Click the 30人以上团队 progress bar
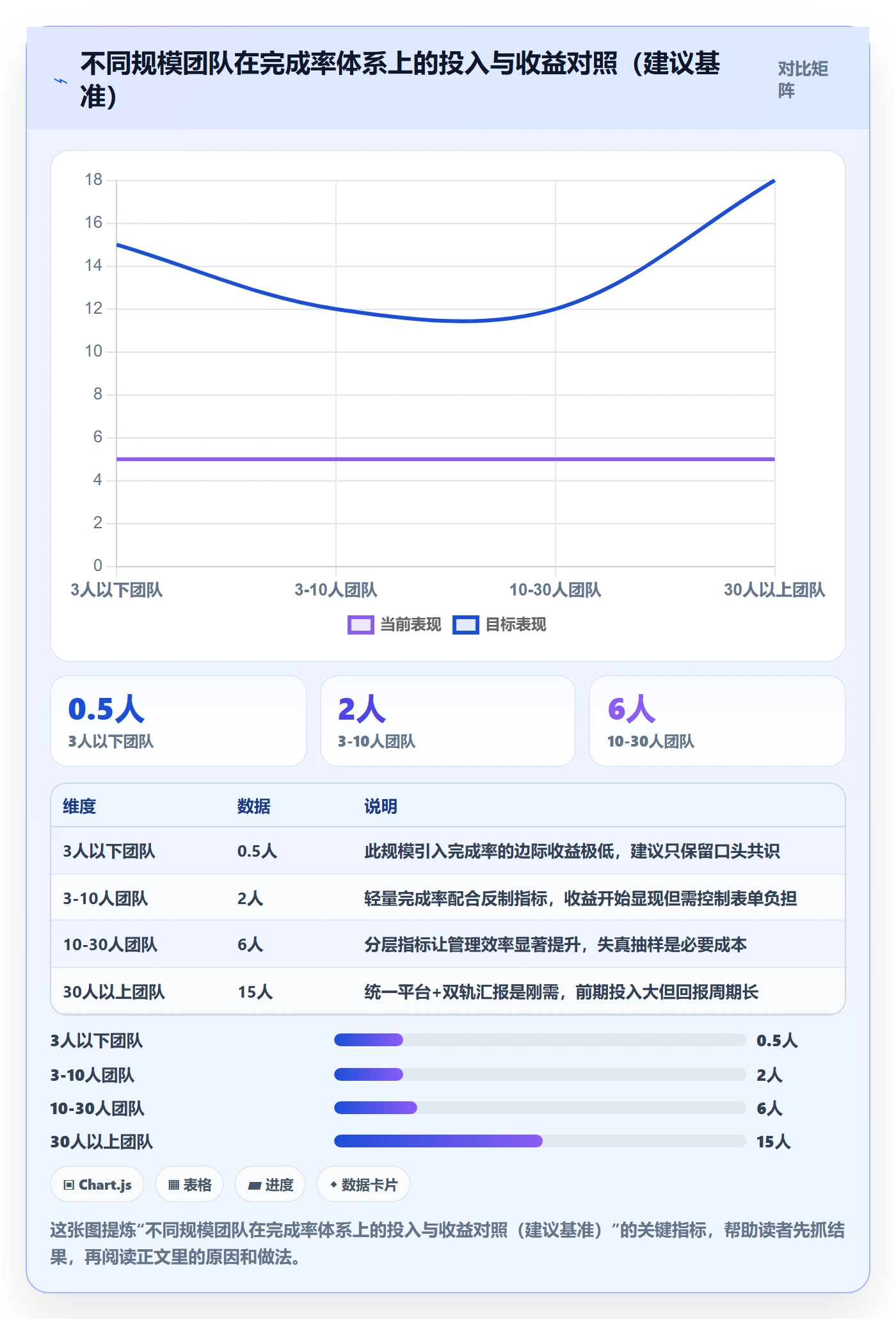The image size is (896, 1319). point(540,1141)
